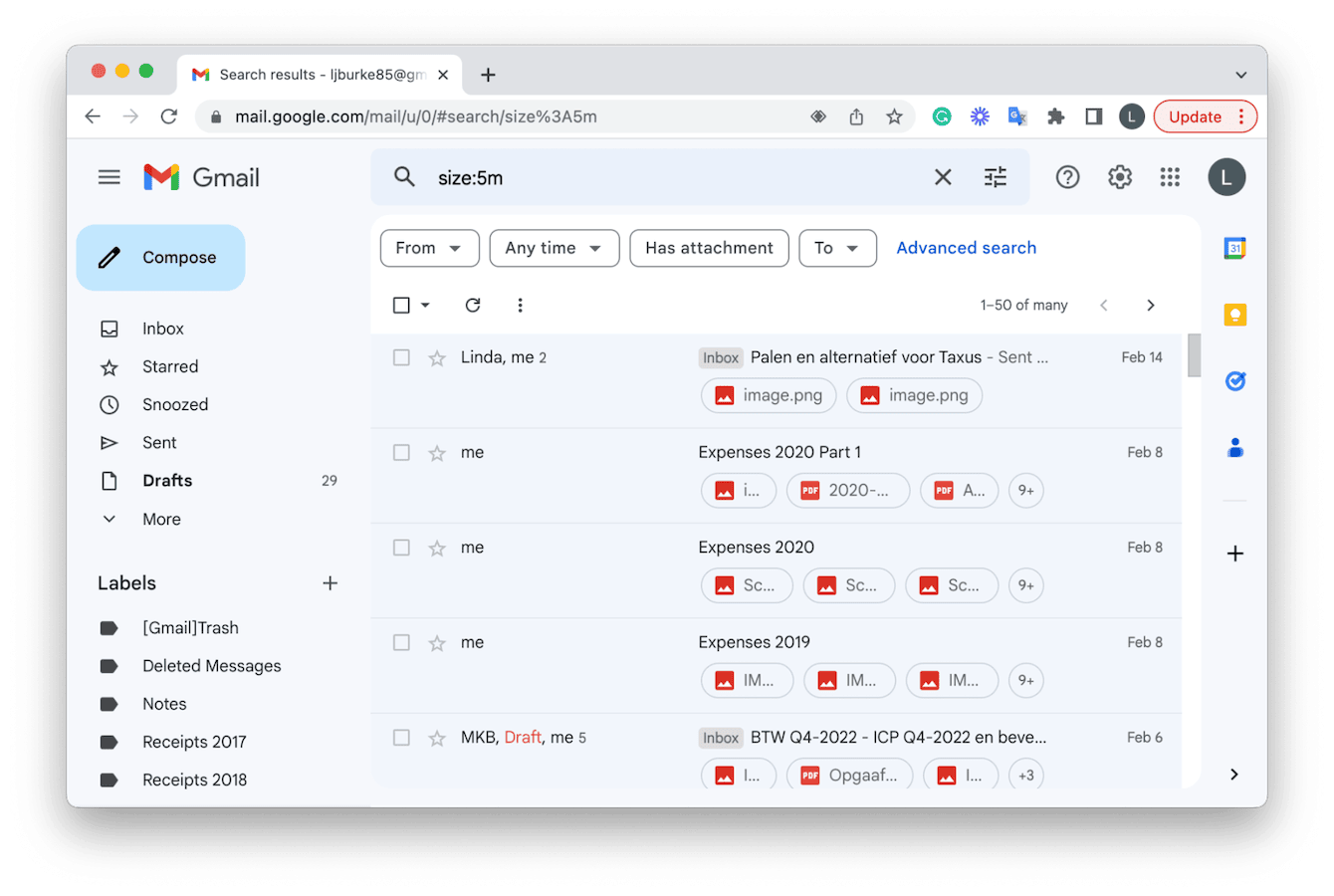The image size is (1334, 896).
Task: Open Gmail Support help icon
Action: (1067, 177)
